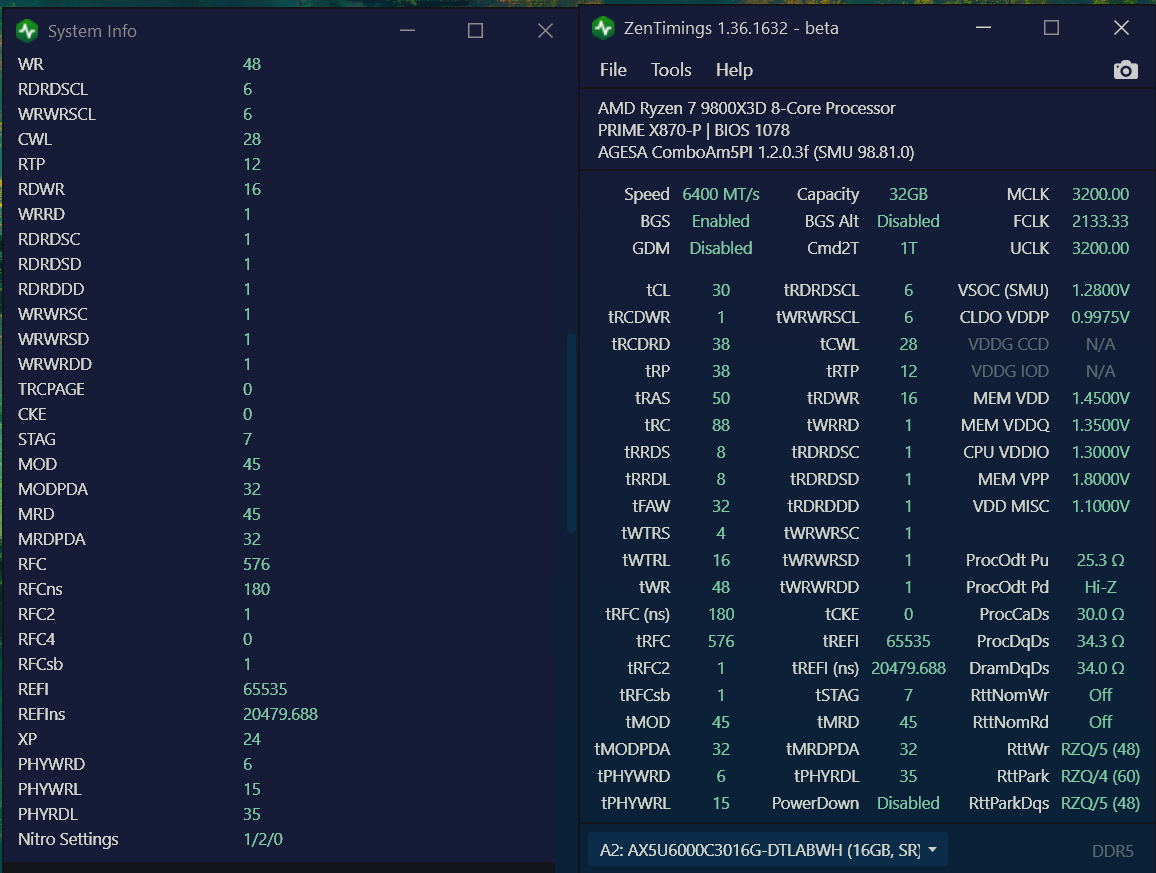The width and height of the screenshot is (1156, 873).
Task: Take a screenshot with the camera icon
Action: pos(1125,70)
